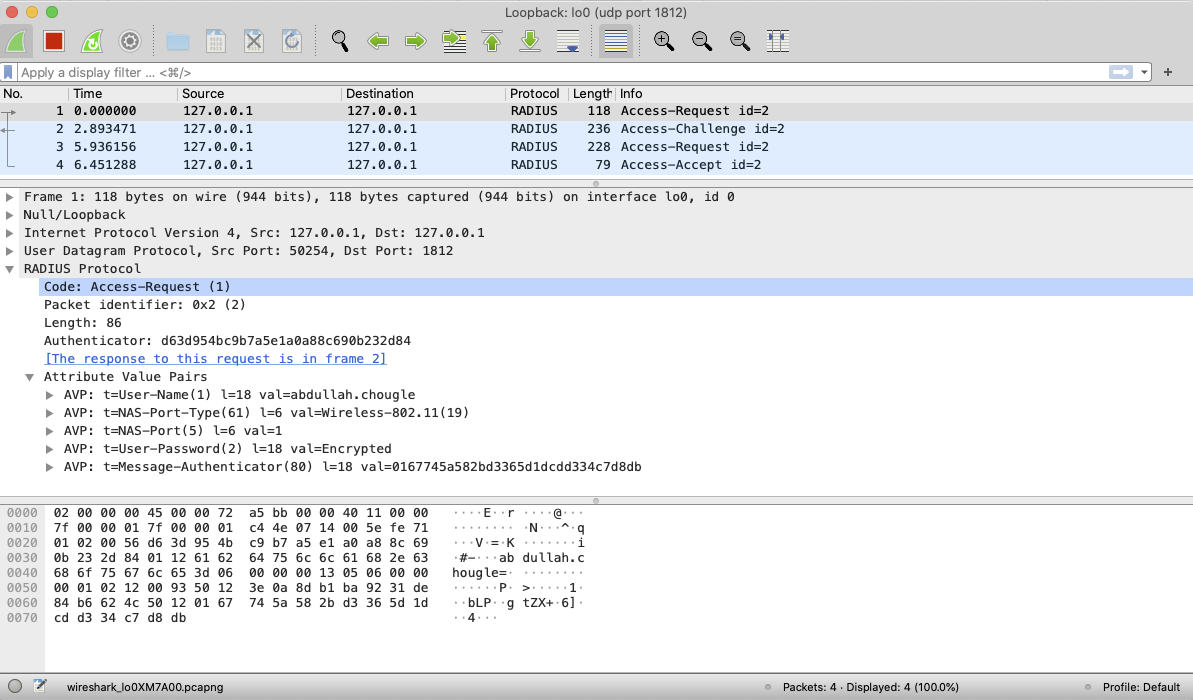Reload the current capture file
1193x700 pixels.
pyautogui.click(x=291, y=41)
